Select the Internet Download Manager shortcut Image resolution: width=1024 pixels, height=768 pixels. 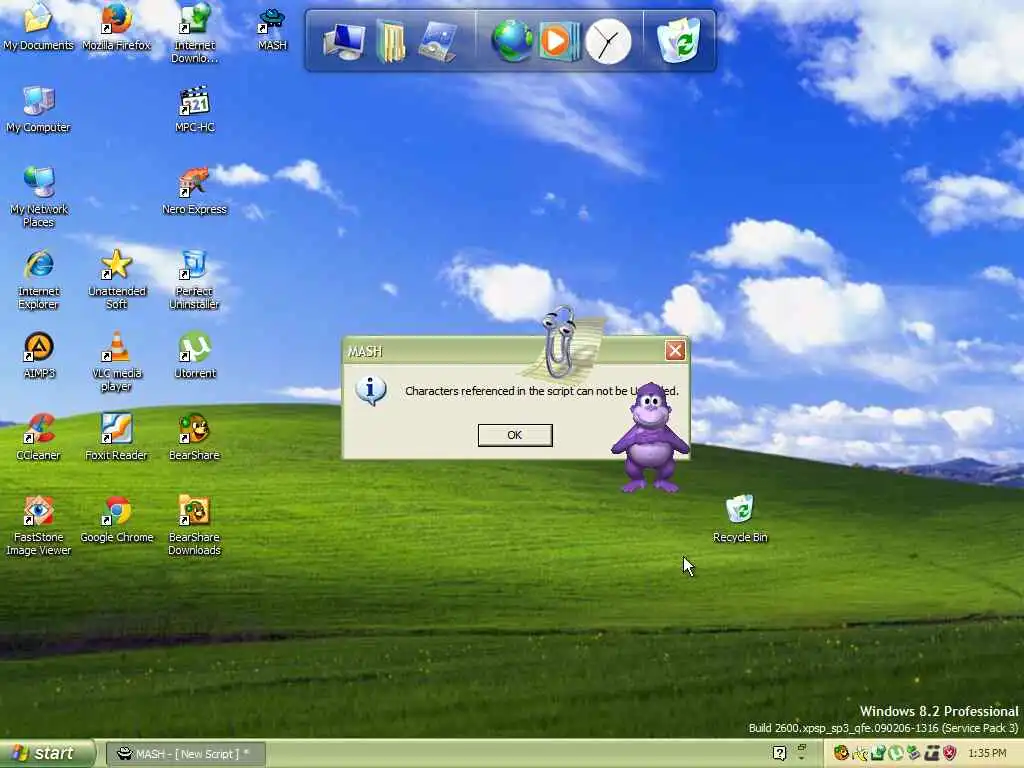coord(195,34)
